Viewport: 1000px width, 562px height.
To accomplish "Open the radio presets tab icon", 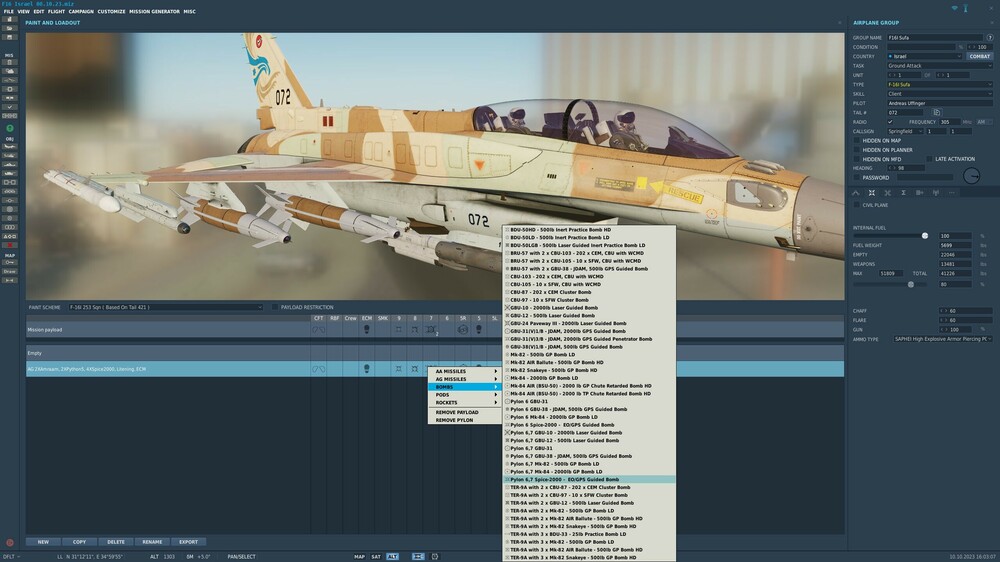I will [935, 193].
